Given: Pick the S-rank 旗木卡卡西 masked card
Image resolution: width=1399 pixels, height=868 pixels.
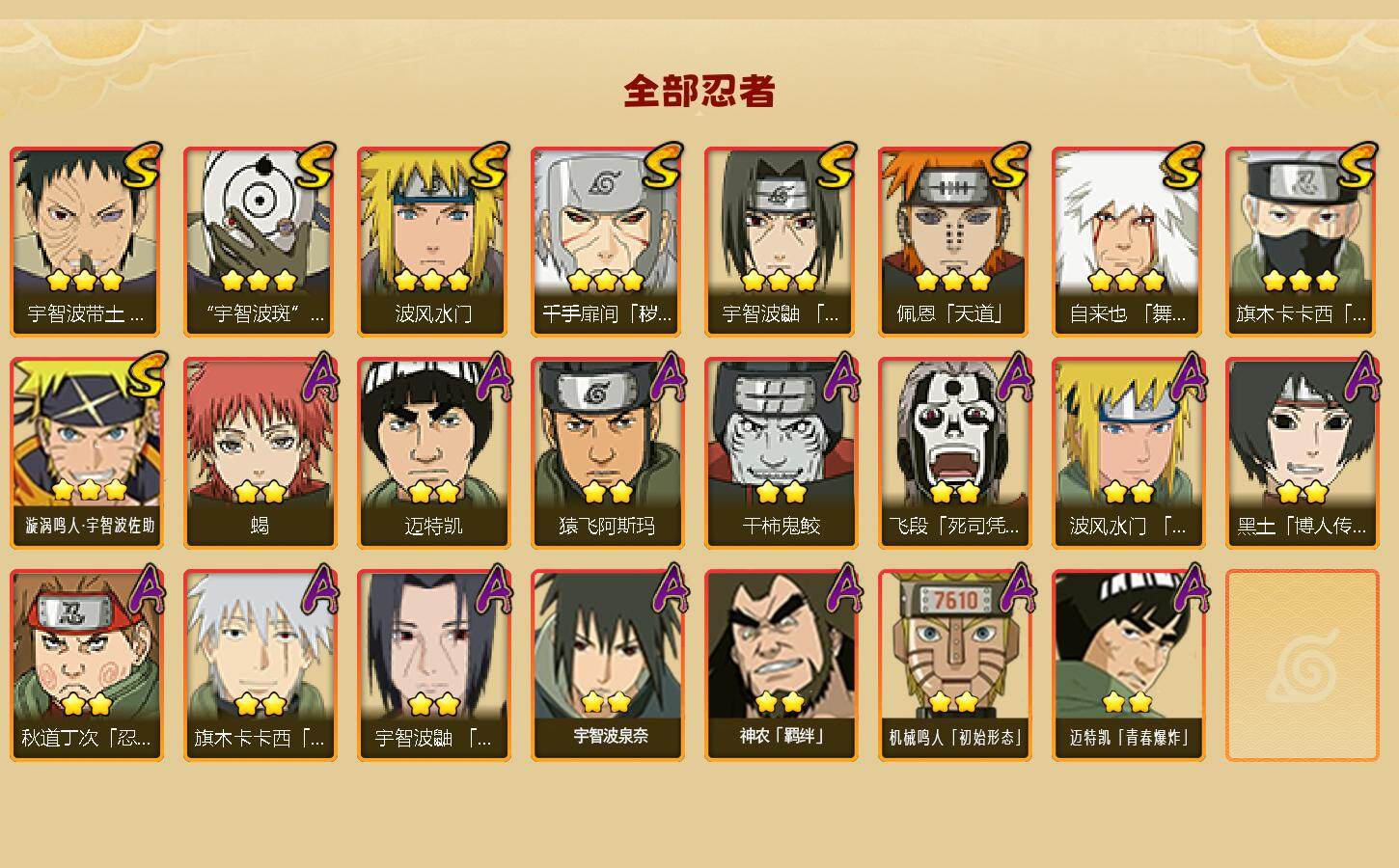Looking at the screenshot, I should pos(1303,241).
